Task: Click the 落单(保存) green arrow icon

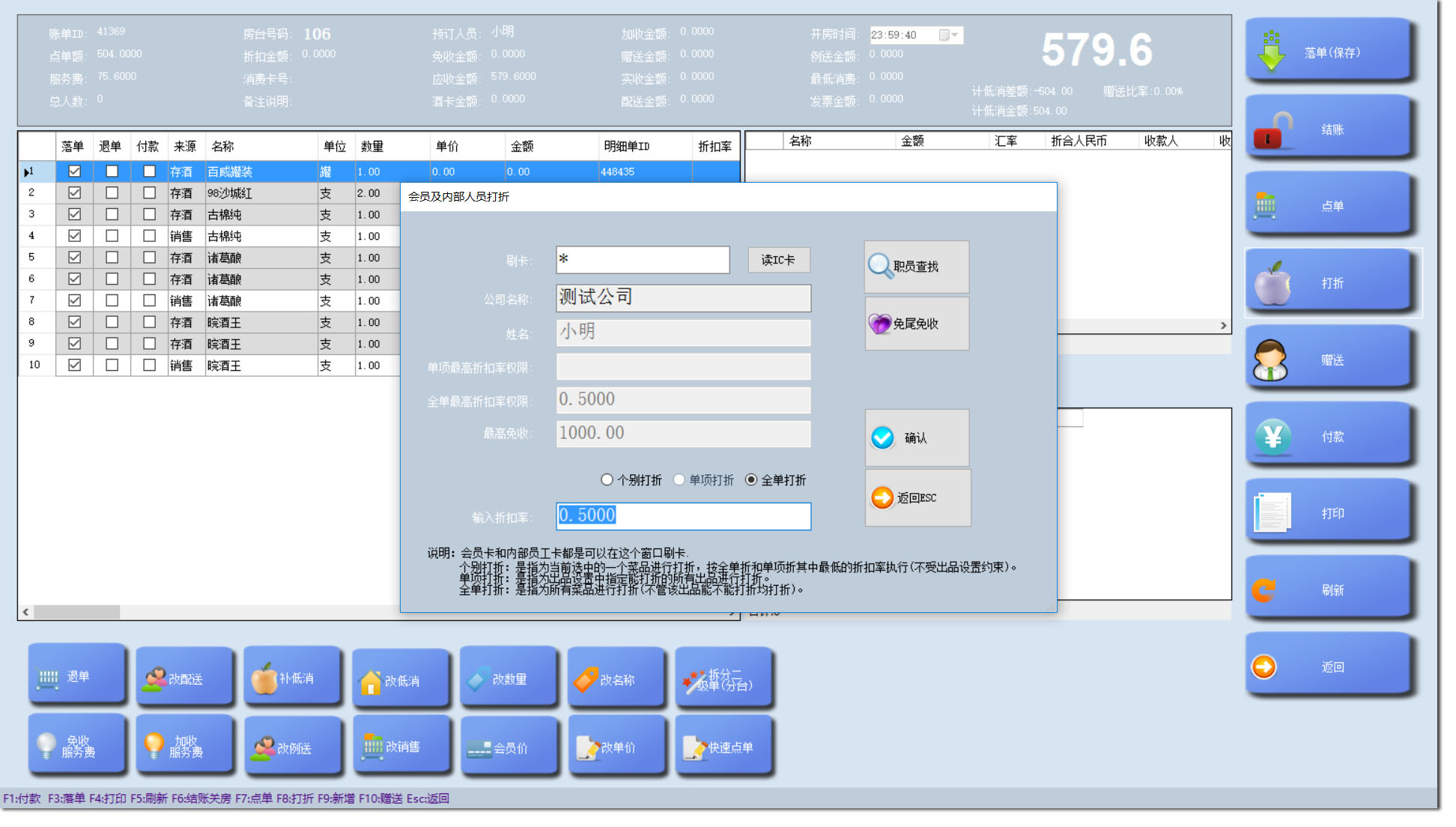Action: coord(1271,52)
